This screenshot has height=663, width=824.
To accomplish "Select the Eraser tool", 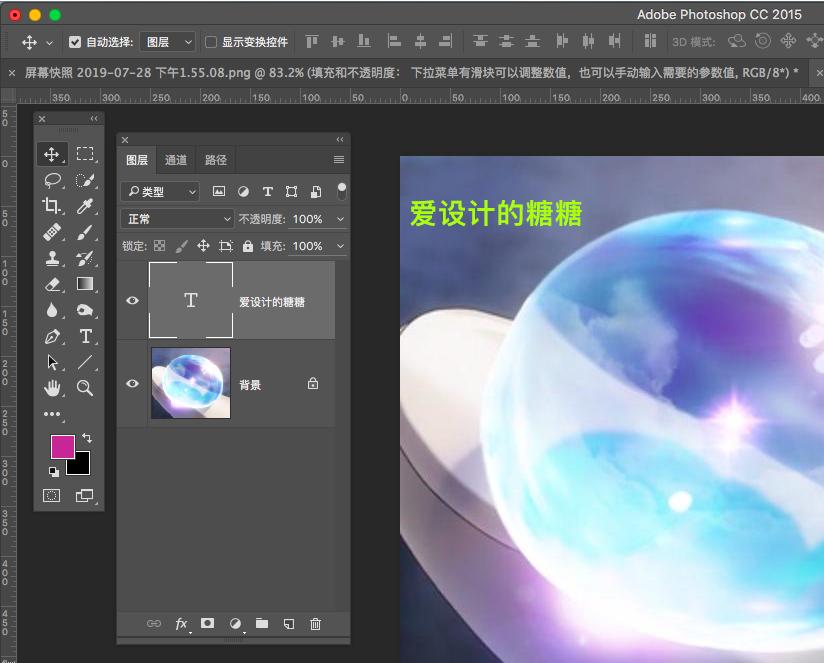I will coord(53,283).
